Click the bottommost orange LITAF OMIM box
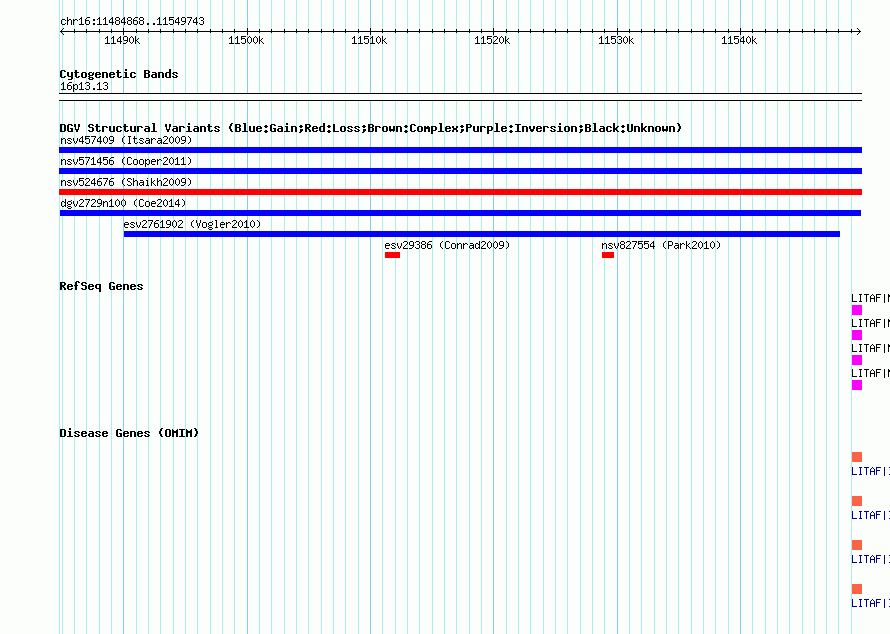The width and height of the screenshot is (890, 634). [x=857, y=589]
